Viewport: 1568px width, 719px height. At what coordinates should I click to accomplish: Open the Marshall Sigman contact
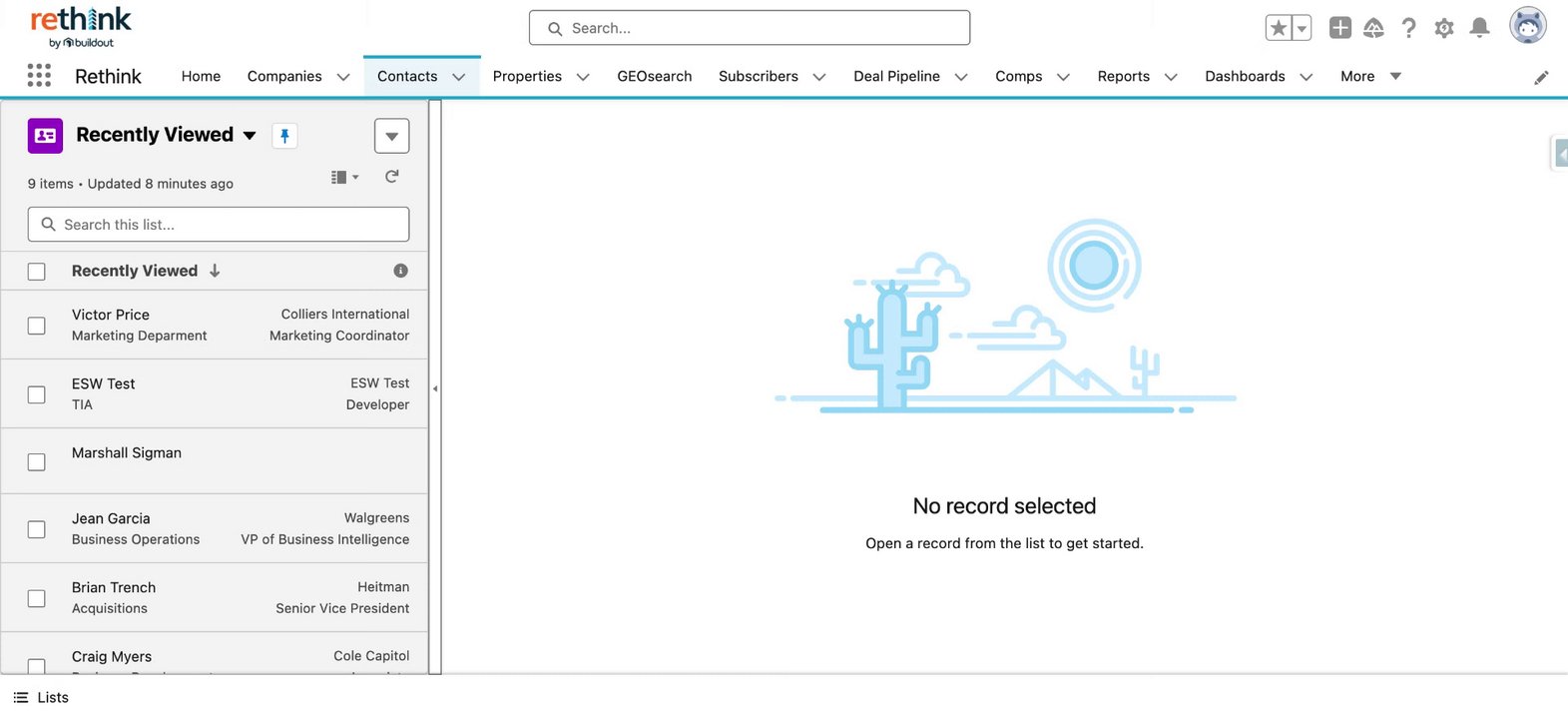point(127,452)
